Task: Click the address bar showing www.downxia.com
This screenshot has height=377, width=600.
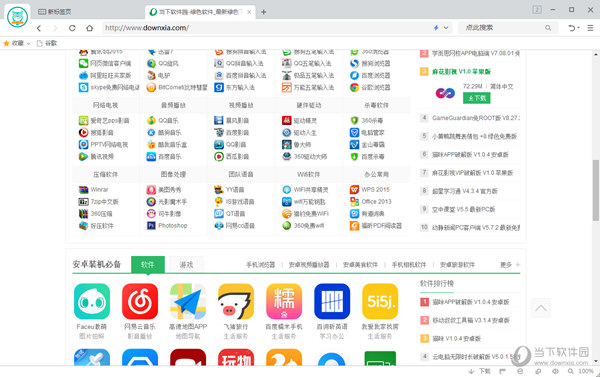Action: [x=268, y=28]
